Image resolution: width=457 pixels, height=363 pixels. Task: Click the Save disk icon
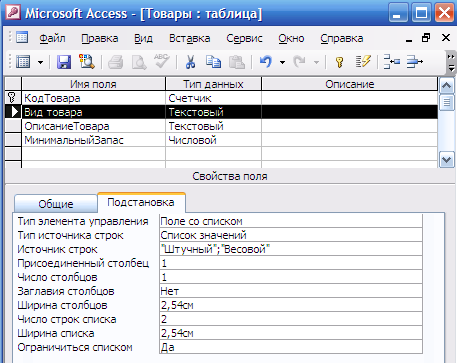pos(64,62)
